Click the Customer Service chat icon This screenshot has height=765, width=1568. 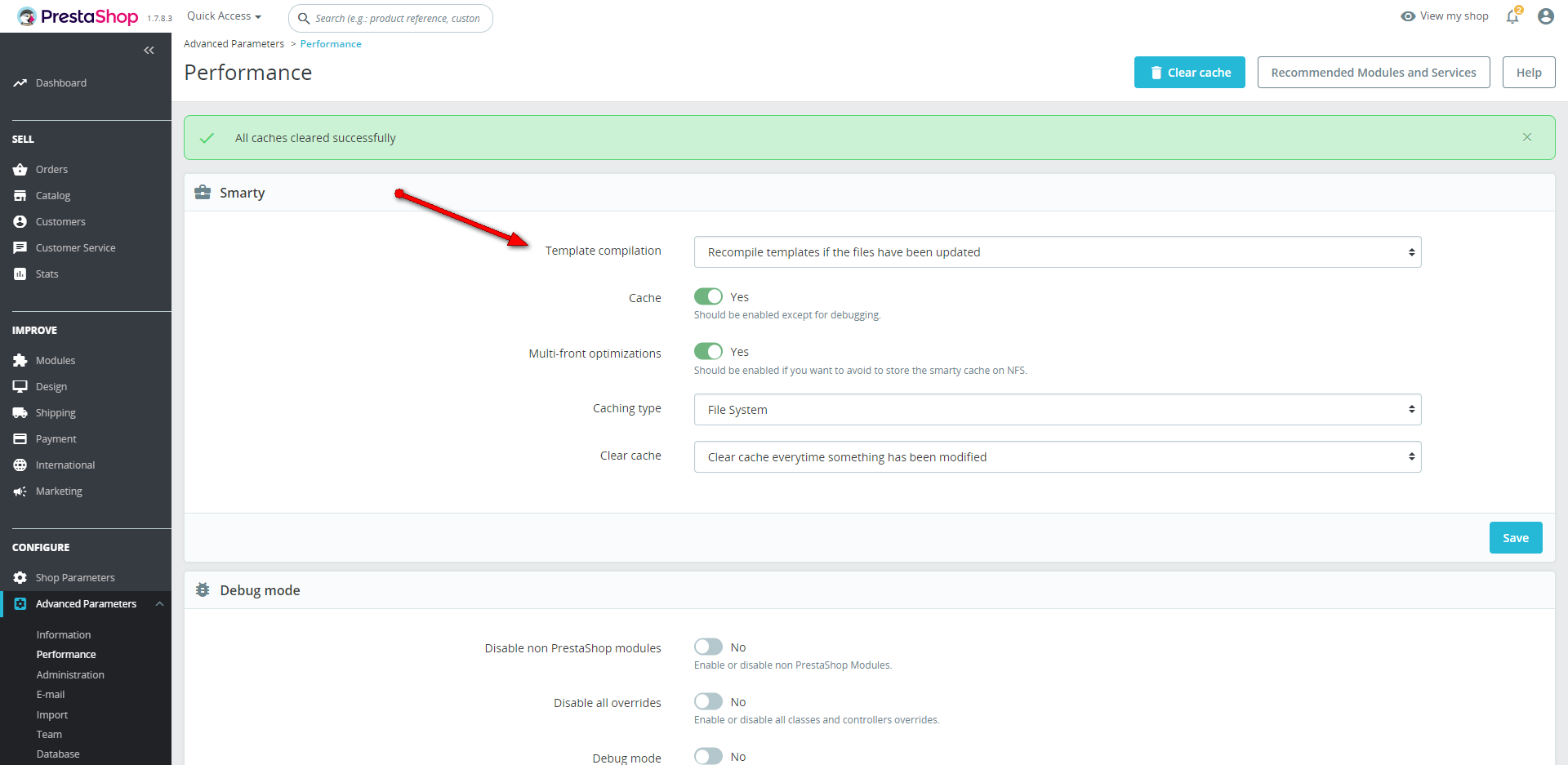click(20, 248)
